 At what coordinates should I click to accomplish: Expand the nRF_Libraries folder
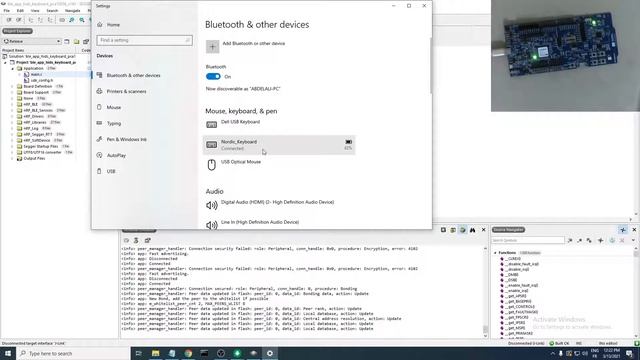pyautogui.click(x=12, y=122)
